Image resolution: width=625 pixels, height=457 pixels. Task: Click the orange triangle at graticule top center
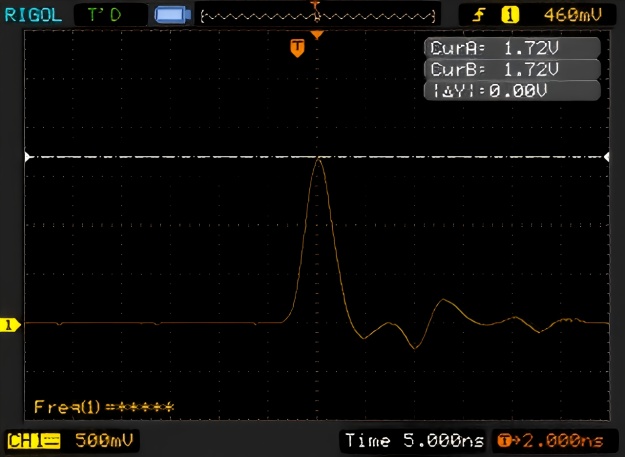coord(317,35)
